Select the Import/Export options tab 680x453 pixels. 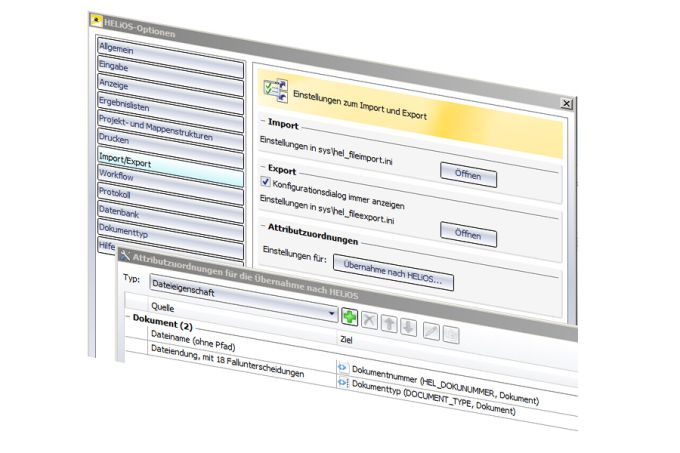click(x=170, y=168)
